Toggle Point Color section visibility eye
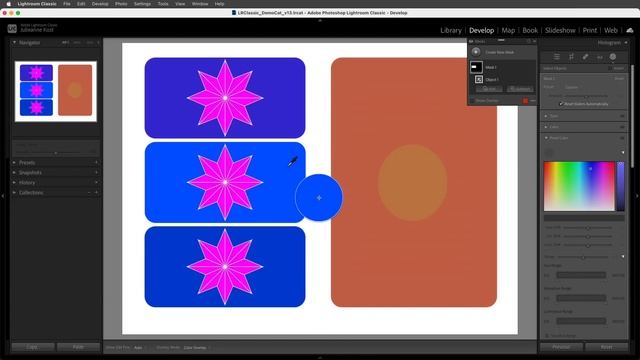 [x=622, y=138]
